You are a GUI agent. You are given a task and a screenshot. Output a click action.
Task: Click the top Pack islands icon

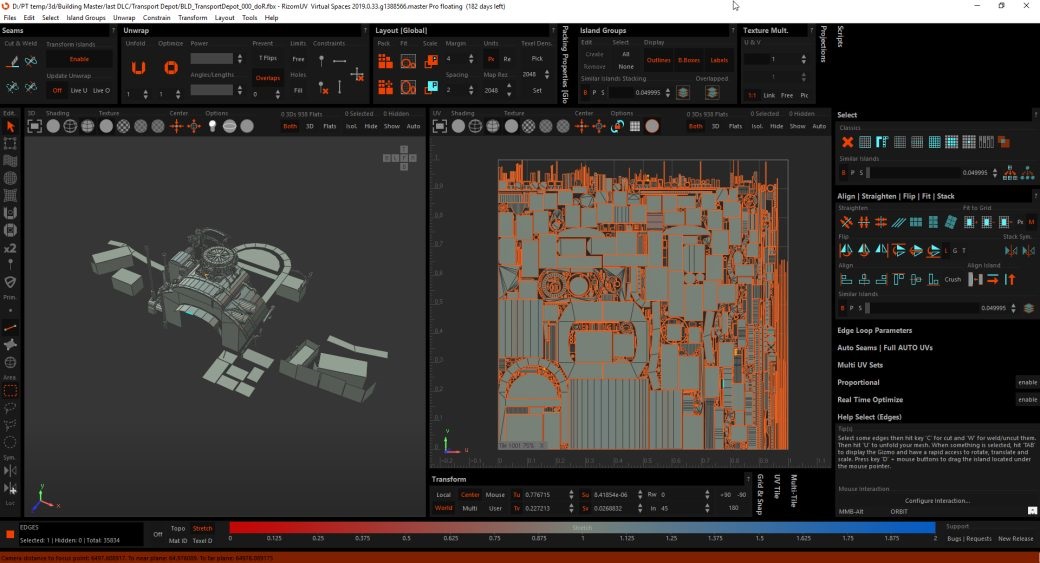(x=385, y=62)
